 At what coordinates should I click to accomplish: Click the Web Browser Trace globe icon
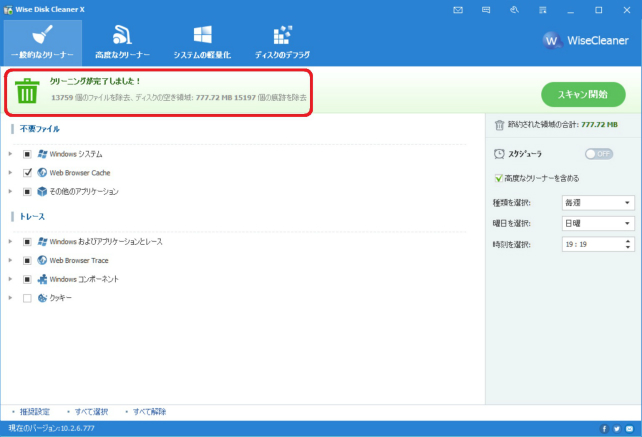pos(42,260)
